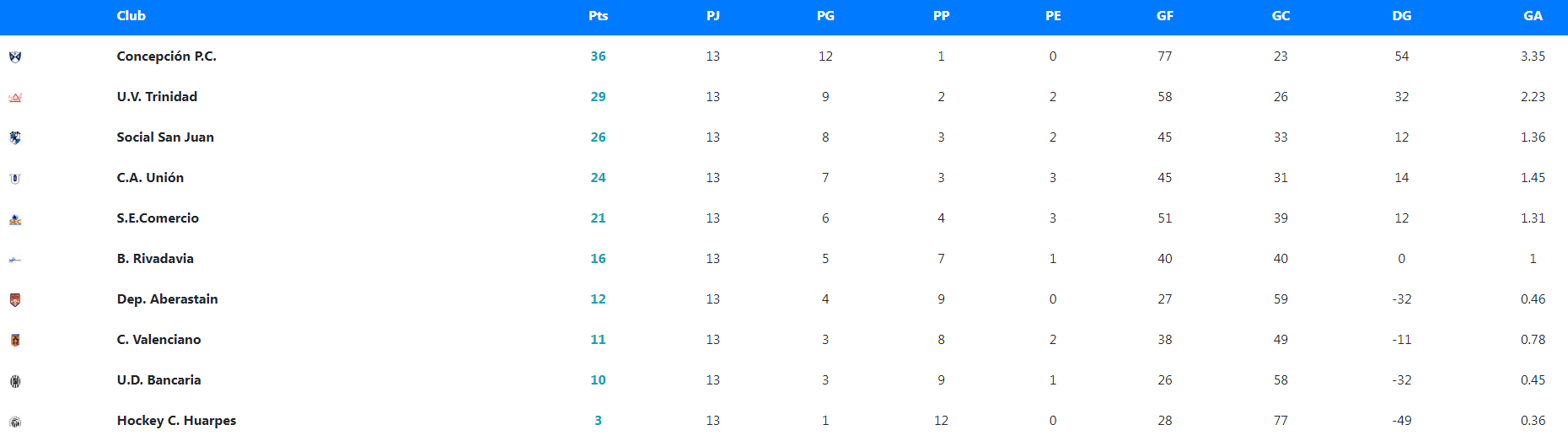Click the Dep. Aberastain crest icon
Image resolution: width=1568 pixels, height=441 pixels.
click(15, 299)
